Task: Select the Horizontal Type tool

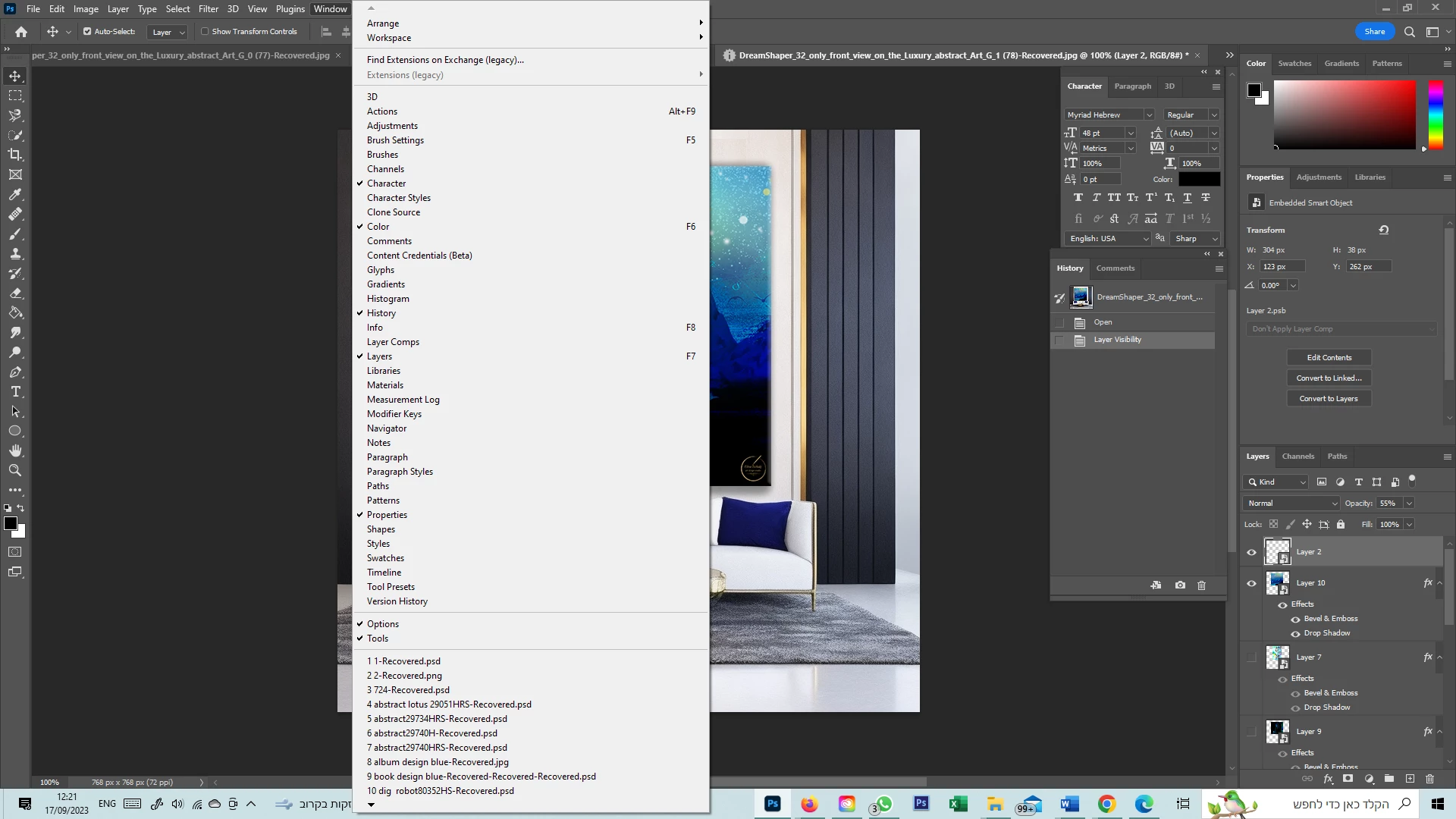Action: [x=15, y=392]
